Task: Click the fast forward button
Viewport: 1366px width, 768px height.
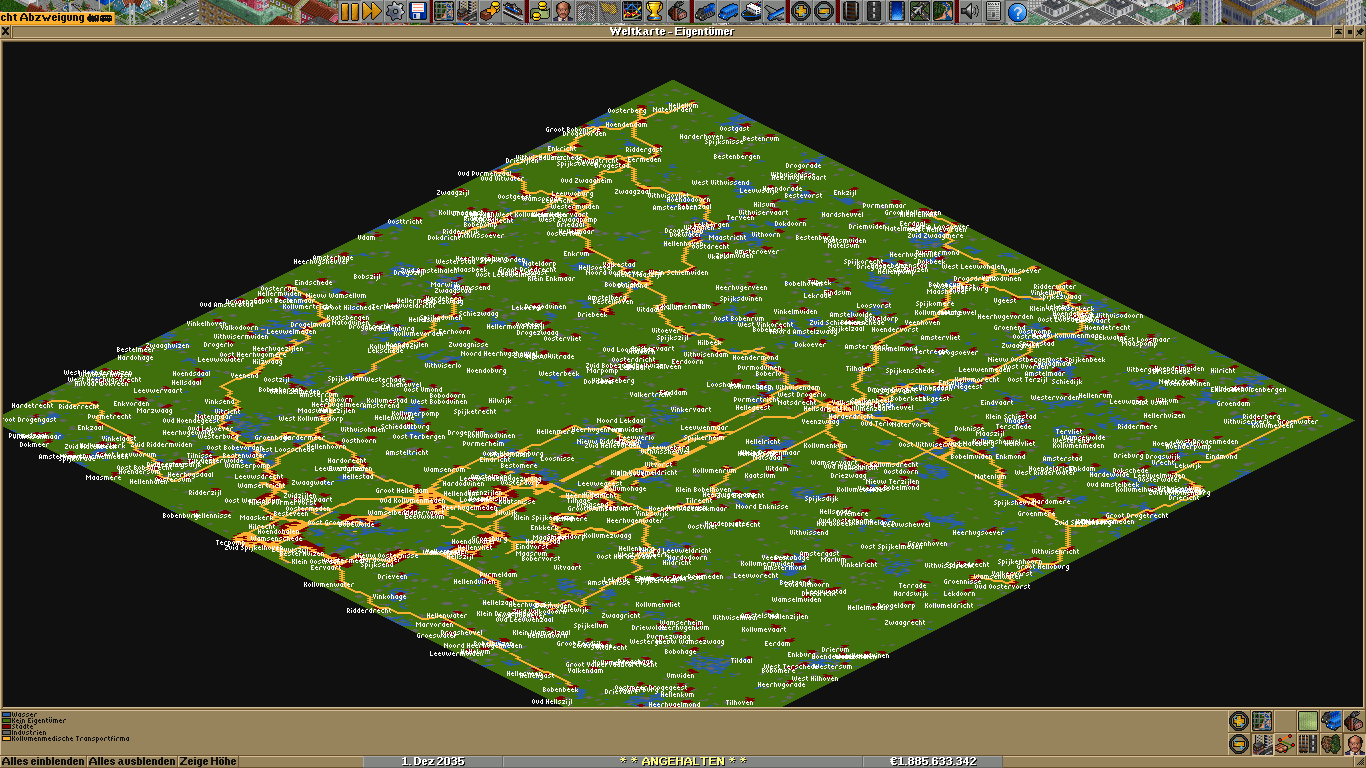Action: click(x=371, y=12)
